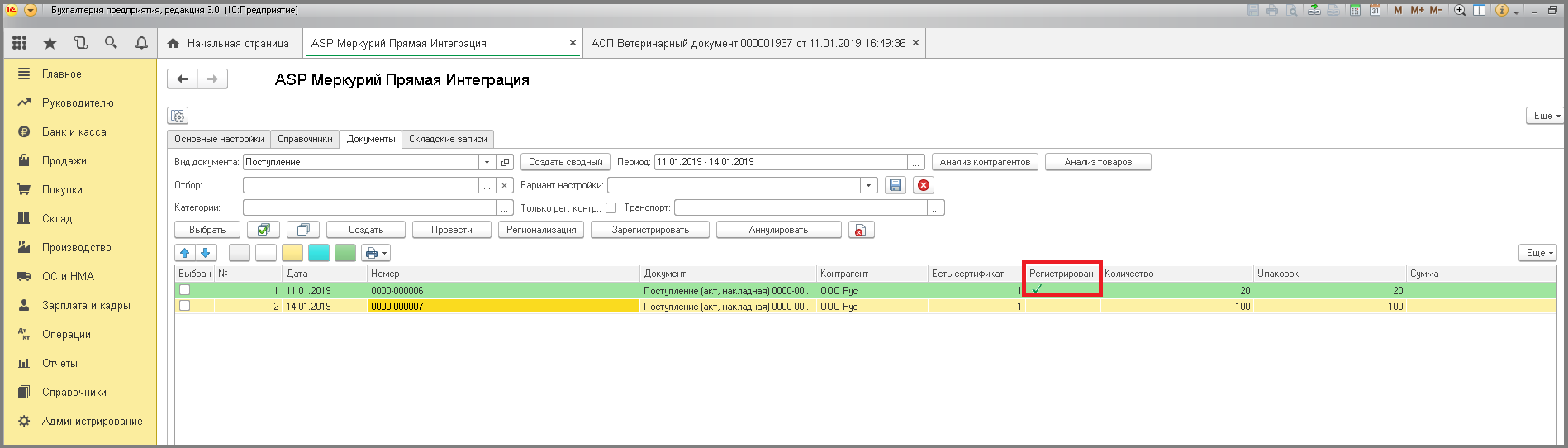The height and width of the screenshot is (448, 1568).
Task: Select the yellow color swatch
Action: [x=292, y=253]
